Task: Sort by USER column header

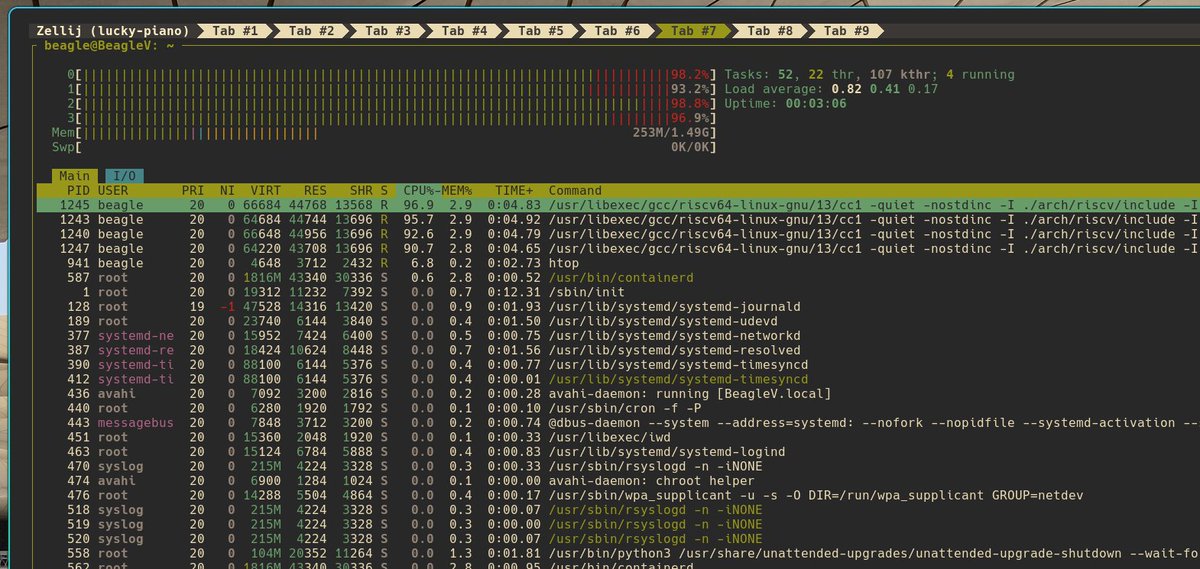Action: 113,190
